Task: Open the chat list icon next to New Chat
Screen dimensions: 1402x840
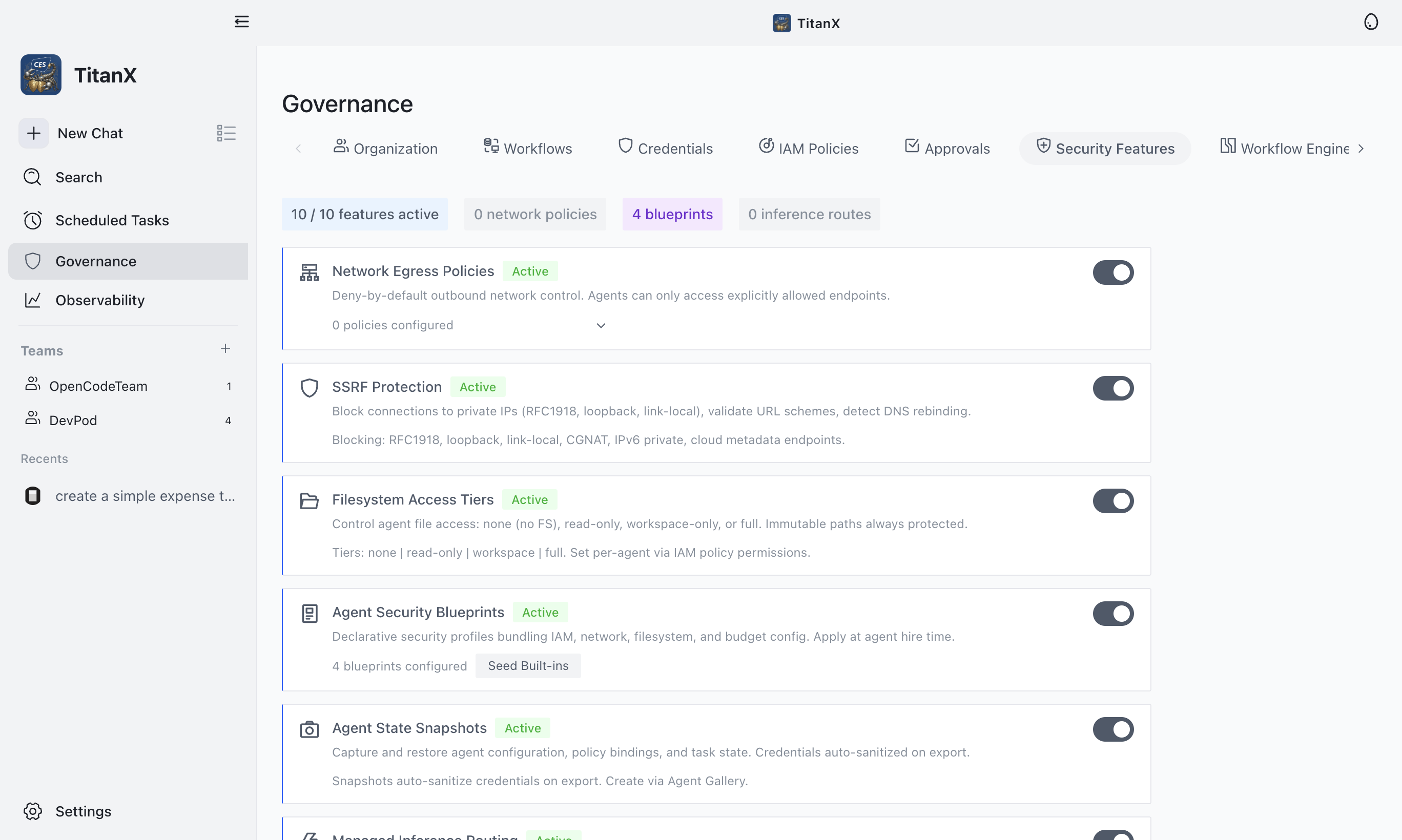Action: point(226,133)
